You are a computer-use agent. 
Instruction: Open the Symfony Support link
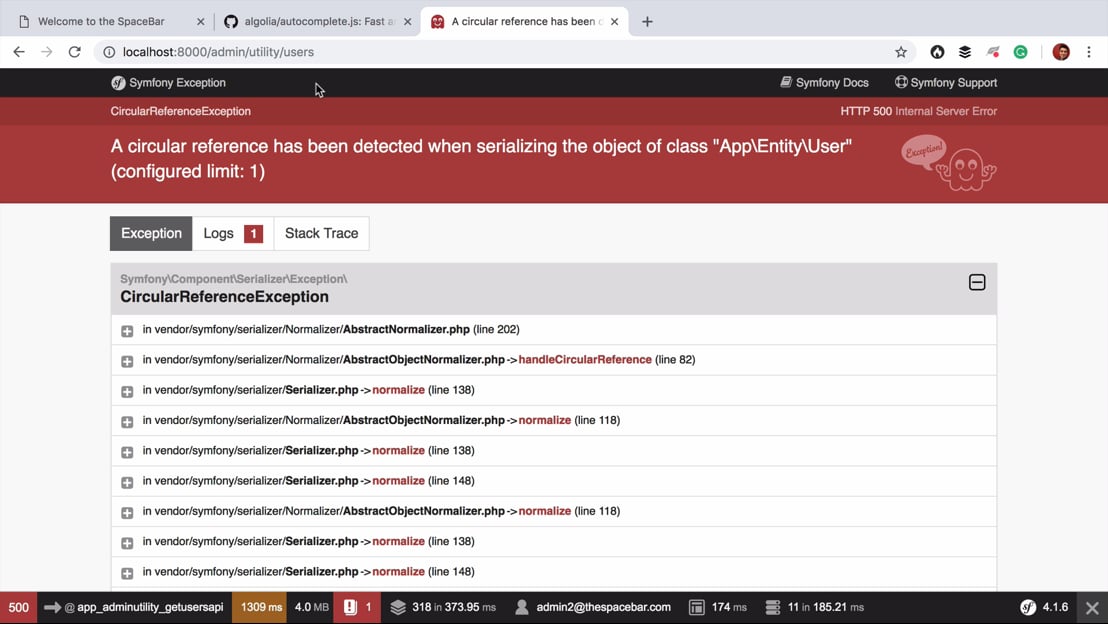click(945, 83)
